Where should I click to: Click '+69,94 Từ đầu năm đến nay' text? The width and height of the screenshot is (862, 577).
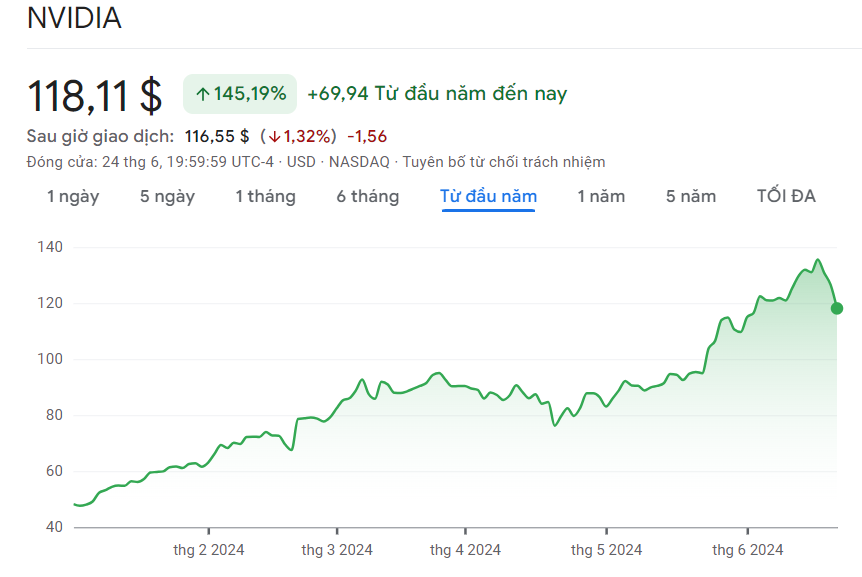437,93
